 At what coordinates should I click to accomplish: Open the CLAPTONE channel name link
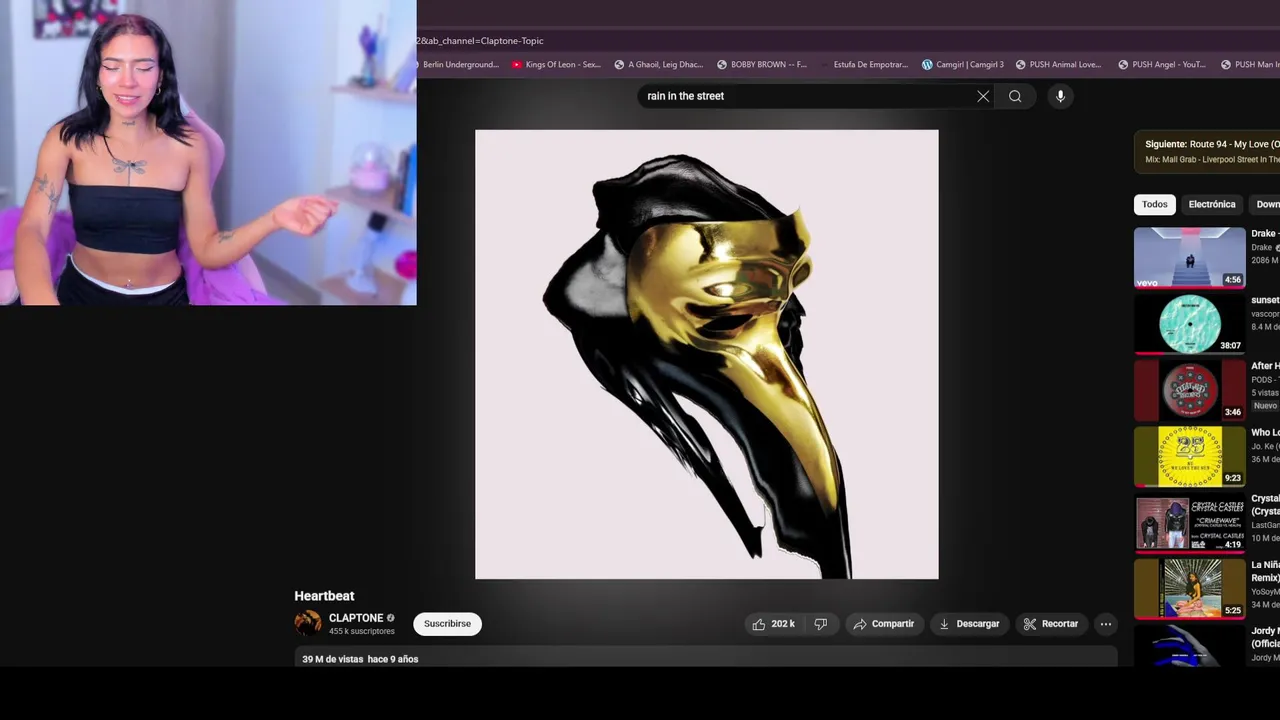356,618
